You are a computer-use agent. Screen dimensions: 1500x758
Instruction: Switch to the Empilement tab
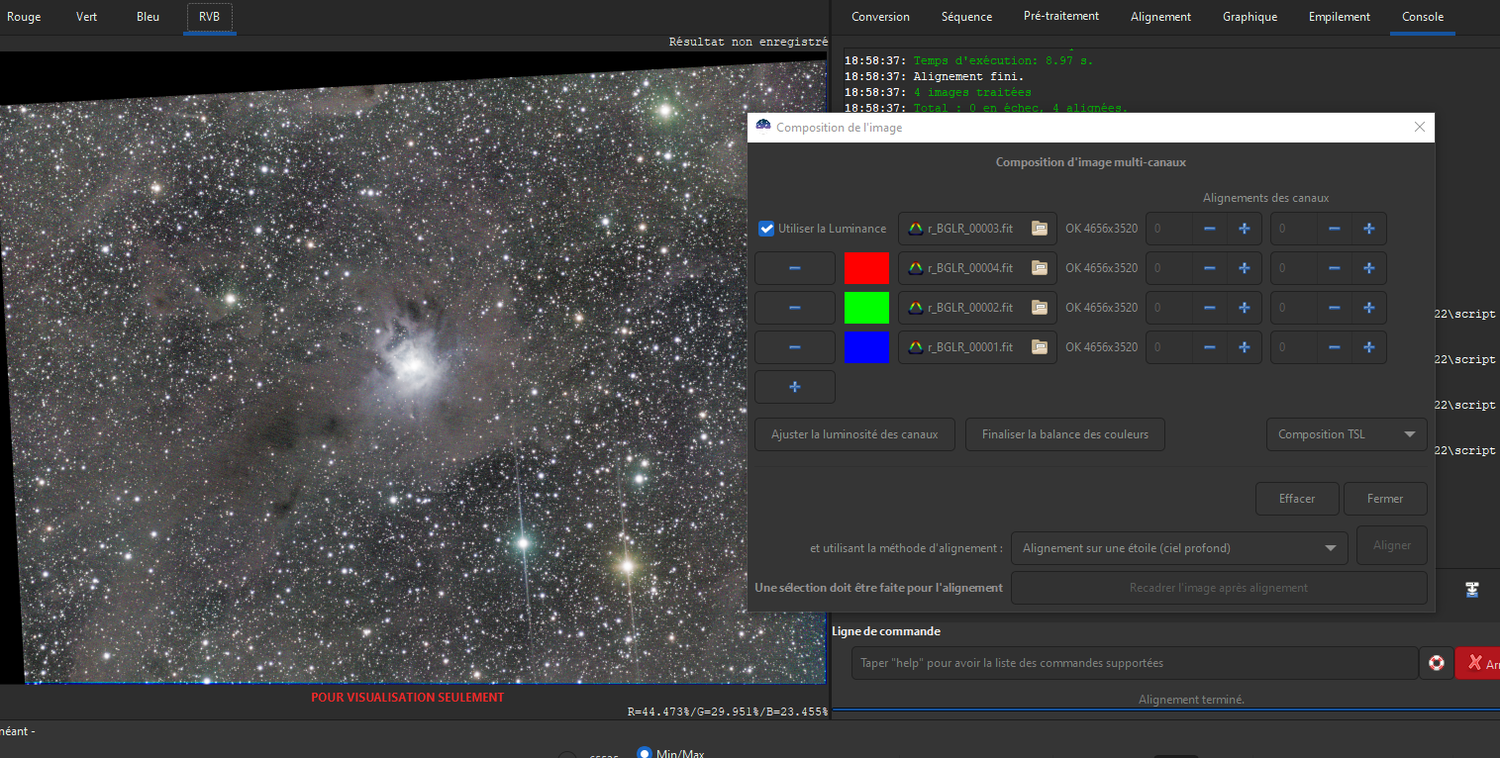(1339, 17)
